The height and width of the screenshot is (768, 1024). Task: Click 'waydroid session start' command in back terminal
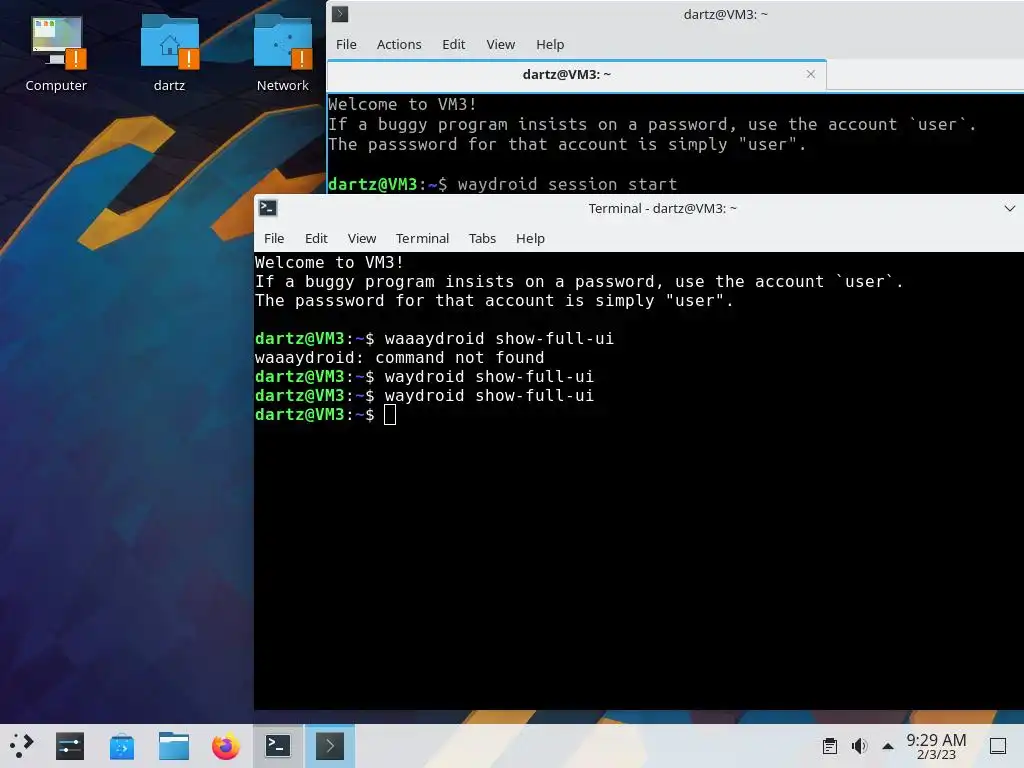pyautogui.click(x=567, y=184)
